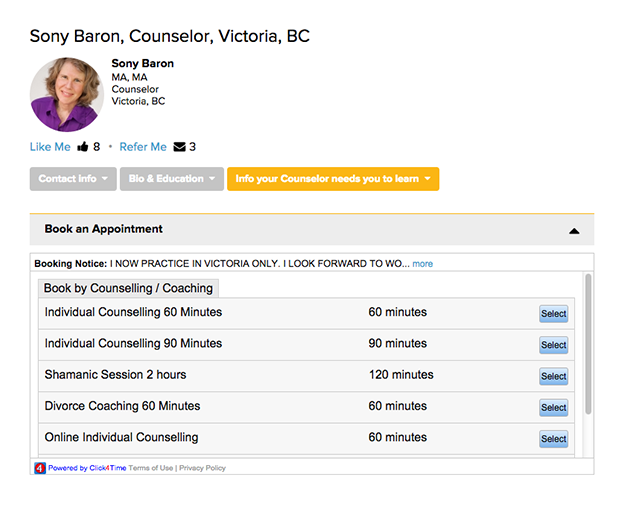Open the Contact Info dropdown
The width and height of the screenshot is (630, 510).
71,179
